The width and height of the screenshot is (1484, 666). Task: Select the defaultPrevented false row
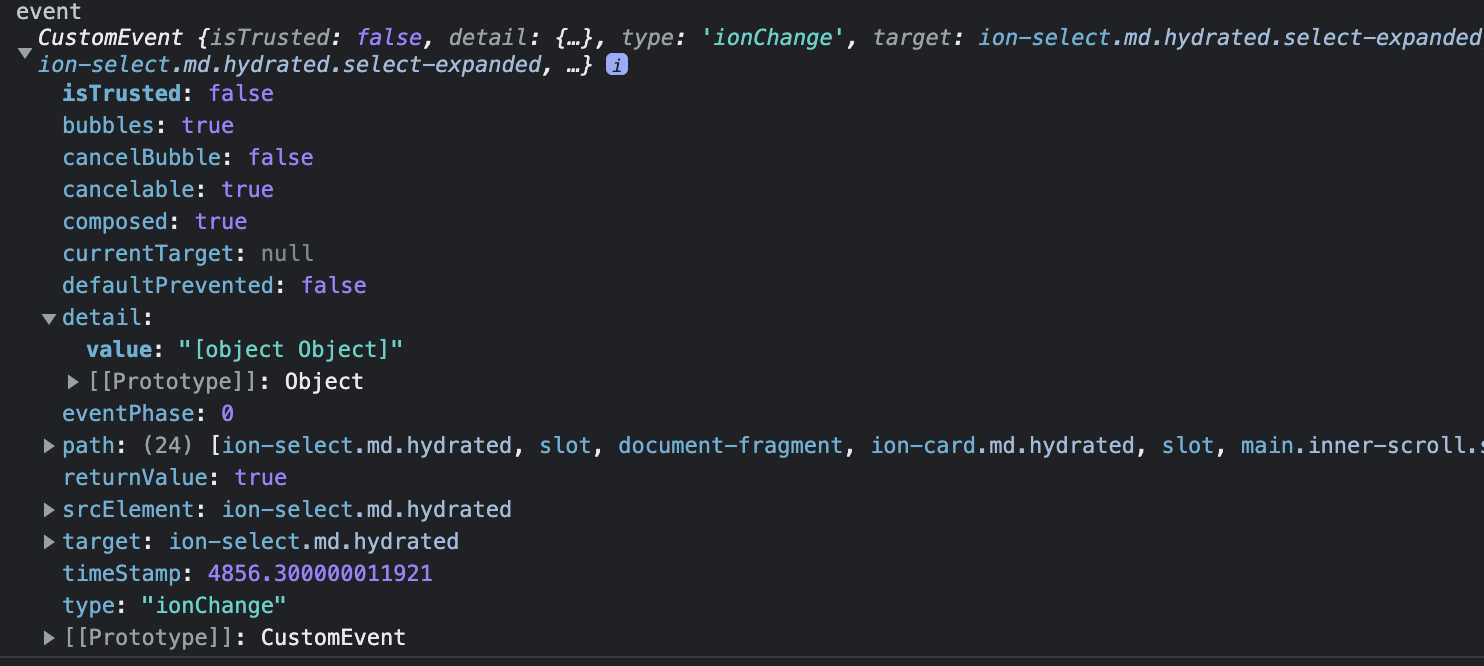click(214, 285)
